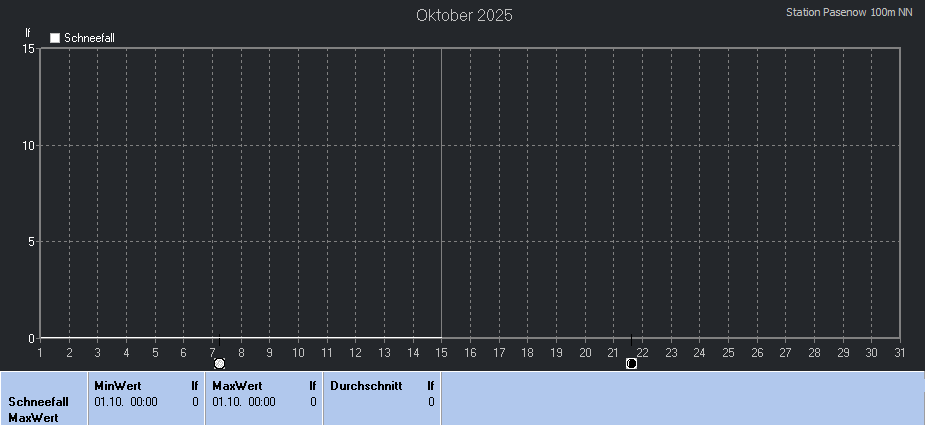Image resolution: width=925 pixels, height=425 pixels.
Task: Click the 10 label on the y-axis
Action: pos(28,145)
